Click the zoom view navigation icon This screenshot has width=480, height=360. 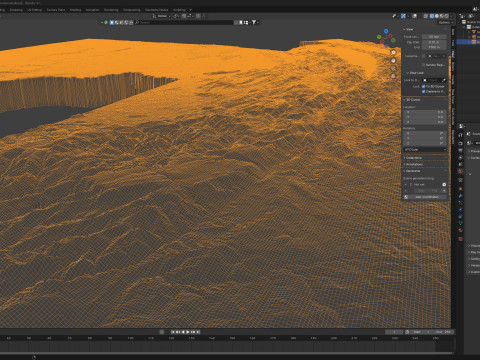(393, 52)
